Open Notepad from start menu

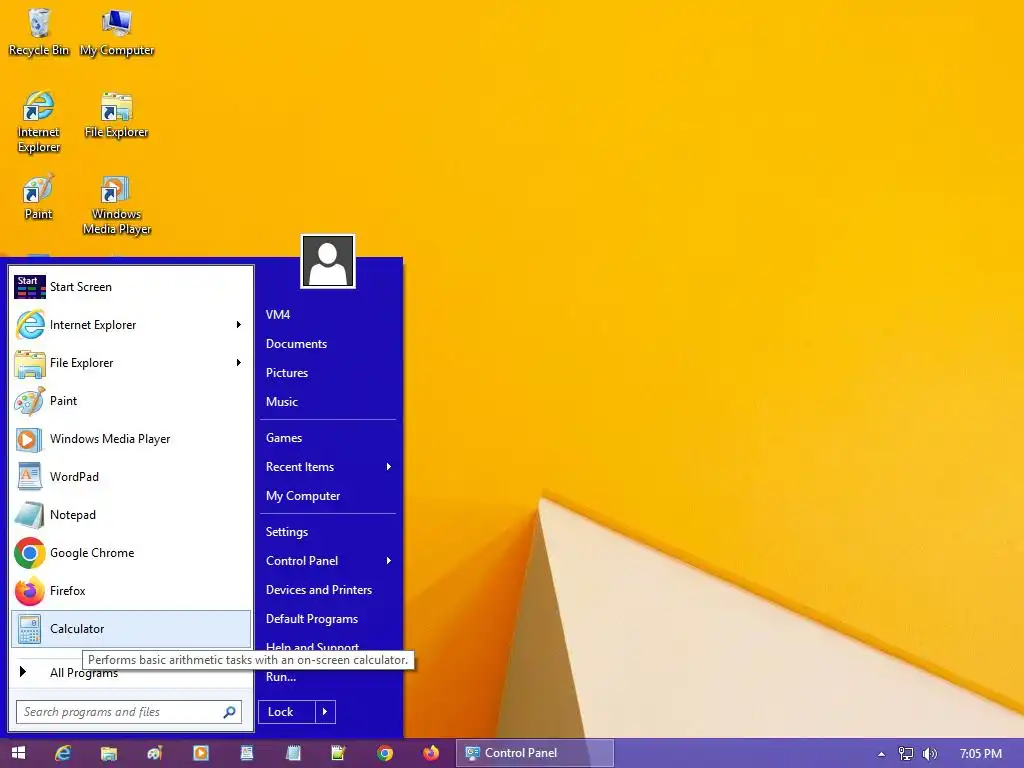point(131,515)
